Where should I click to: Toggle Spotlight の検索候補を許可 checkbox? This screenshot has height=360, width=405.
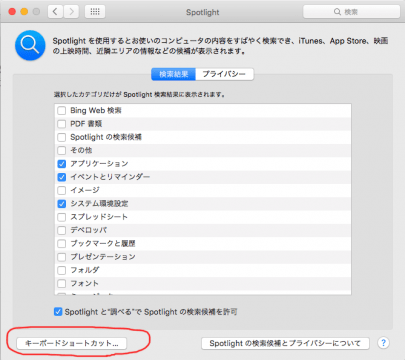click(x=58, y=312)
